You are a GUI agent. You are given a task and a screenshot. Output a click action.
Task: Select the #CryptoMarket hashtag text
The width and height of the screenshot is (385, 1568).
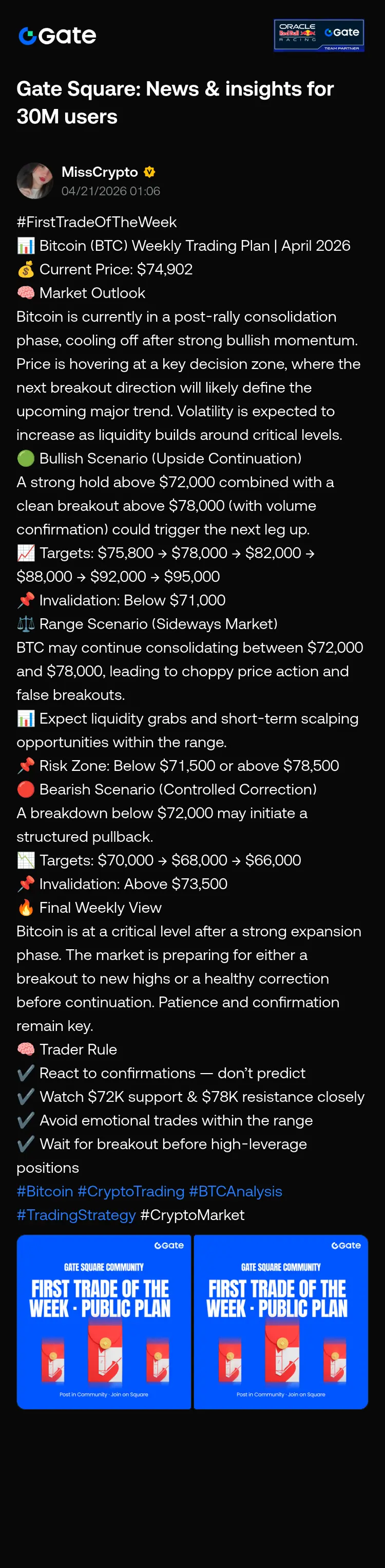coord(192,1215)
